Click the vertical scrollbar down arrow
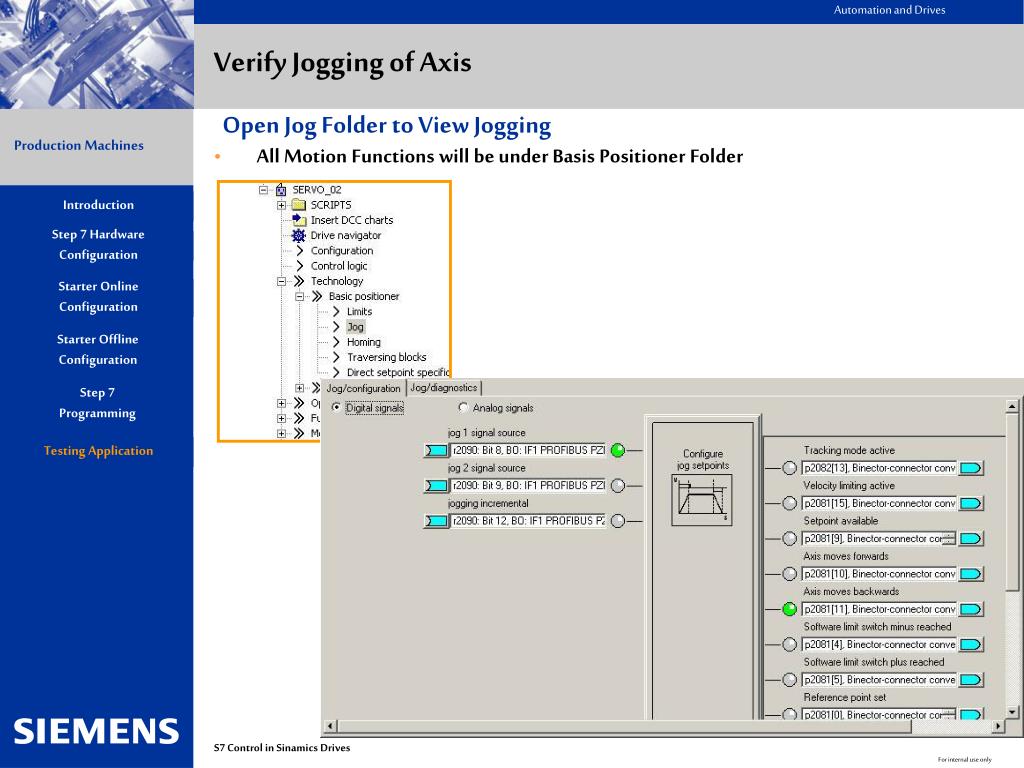The height and width of the screenshot is (768, 1024). [x=1012, y=712]
